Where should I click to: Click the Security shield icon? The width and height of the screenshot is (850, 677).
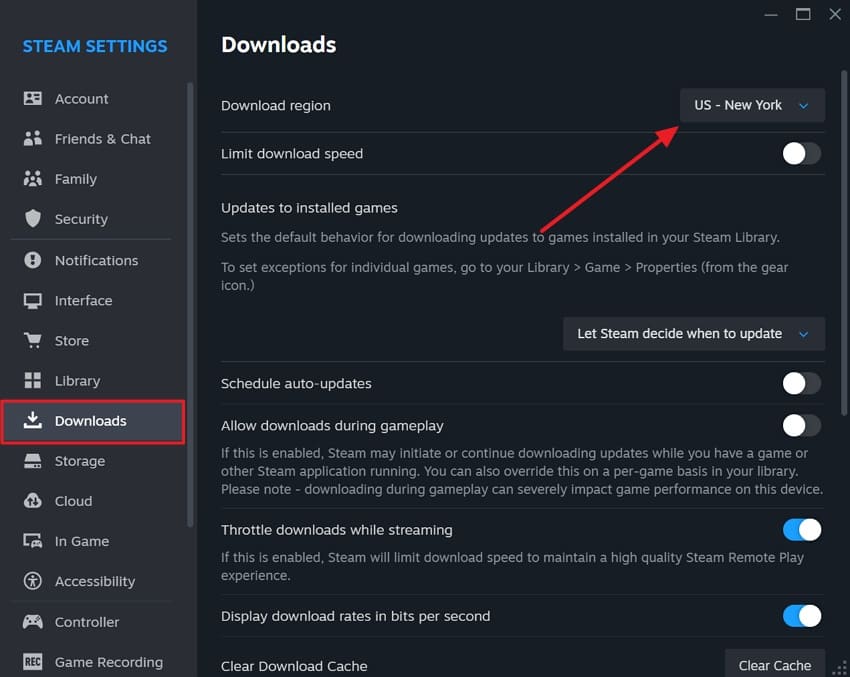pyautogui.click(x=34, y=218)
